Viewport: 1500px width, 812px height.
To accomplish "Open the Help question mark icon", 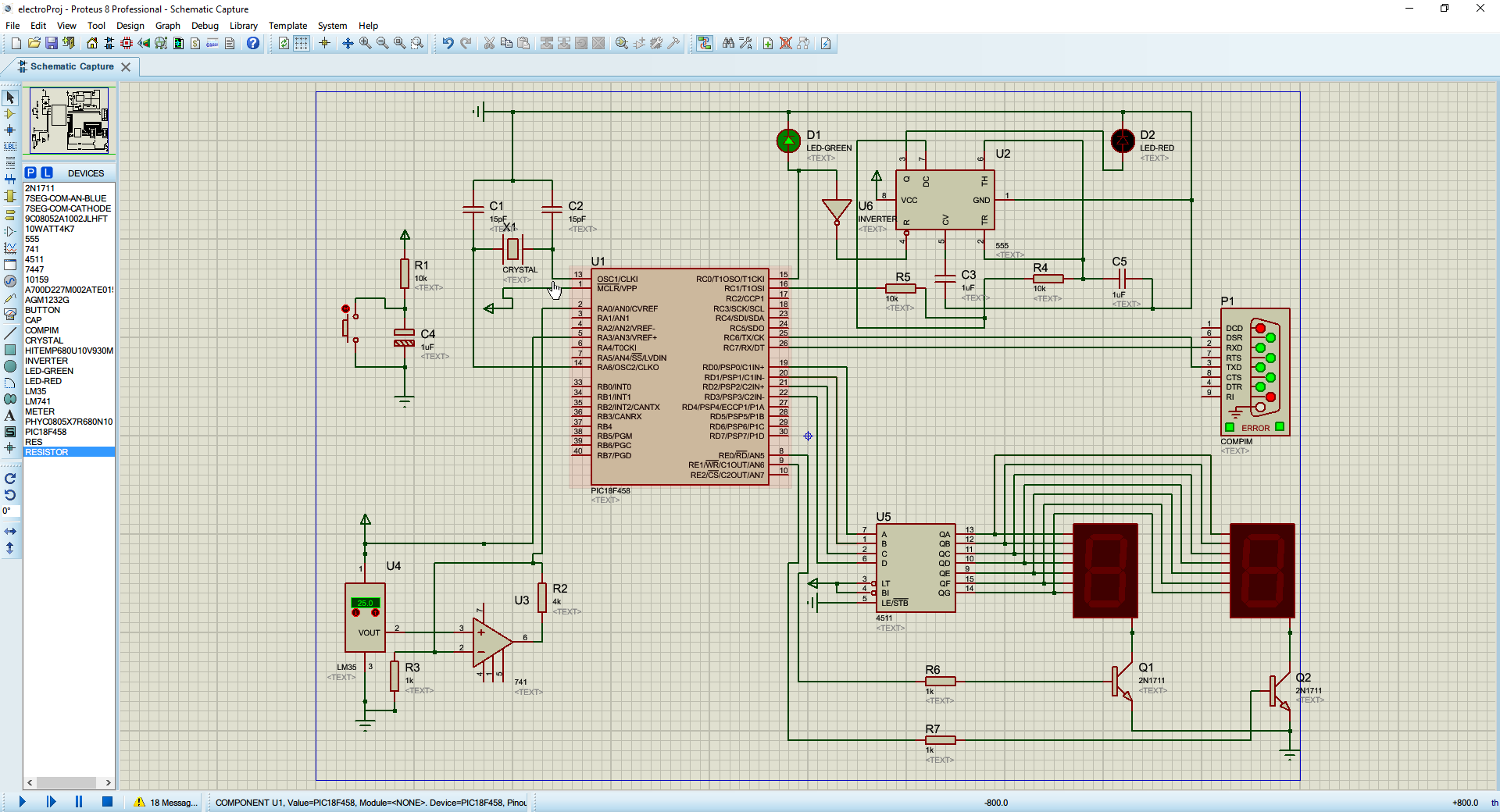I will point(253,44).
